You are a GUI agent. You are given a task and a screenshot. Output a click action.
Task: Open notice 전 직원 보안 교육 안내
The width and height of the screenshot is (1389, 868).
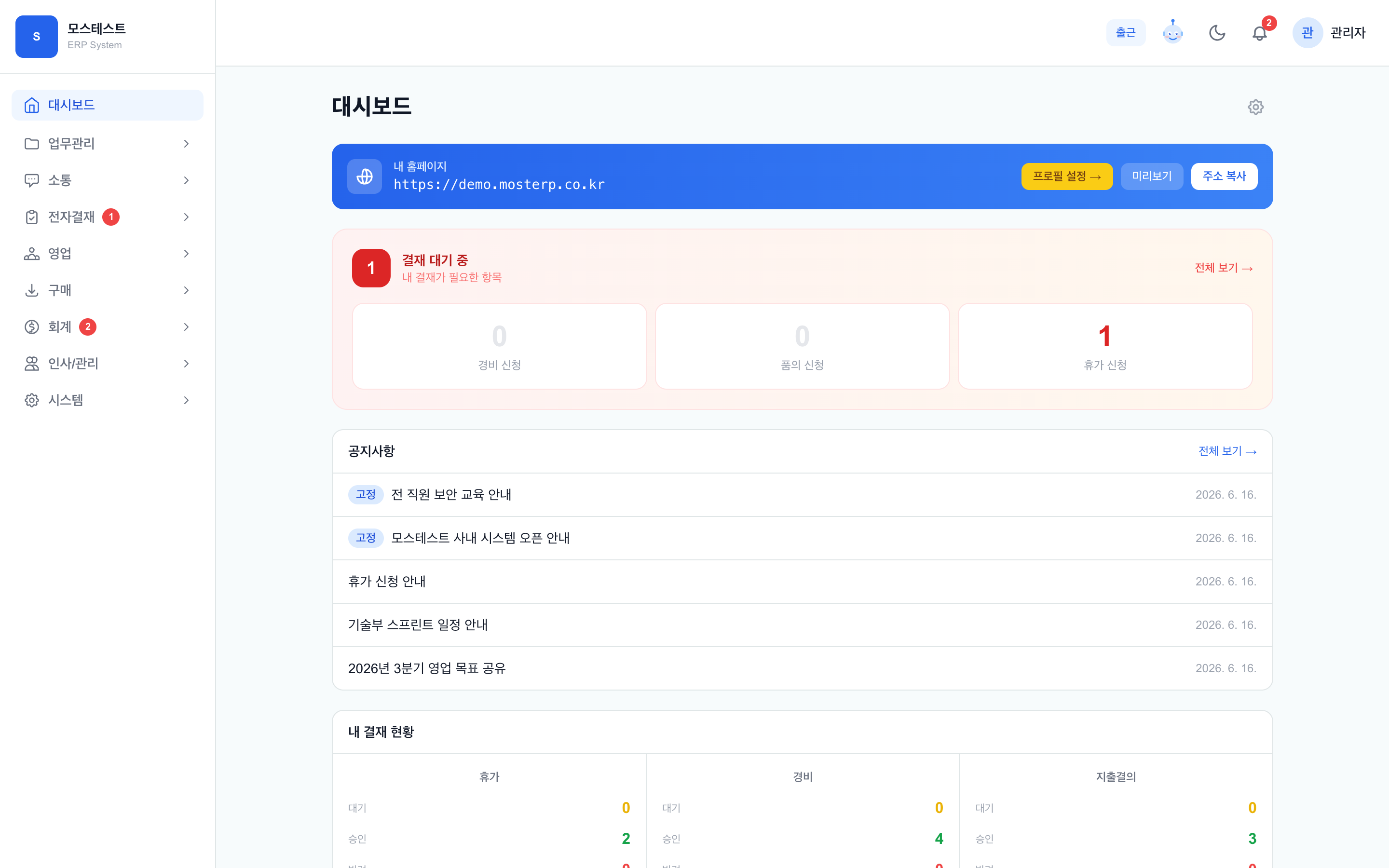coord(802,495)
